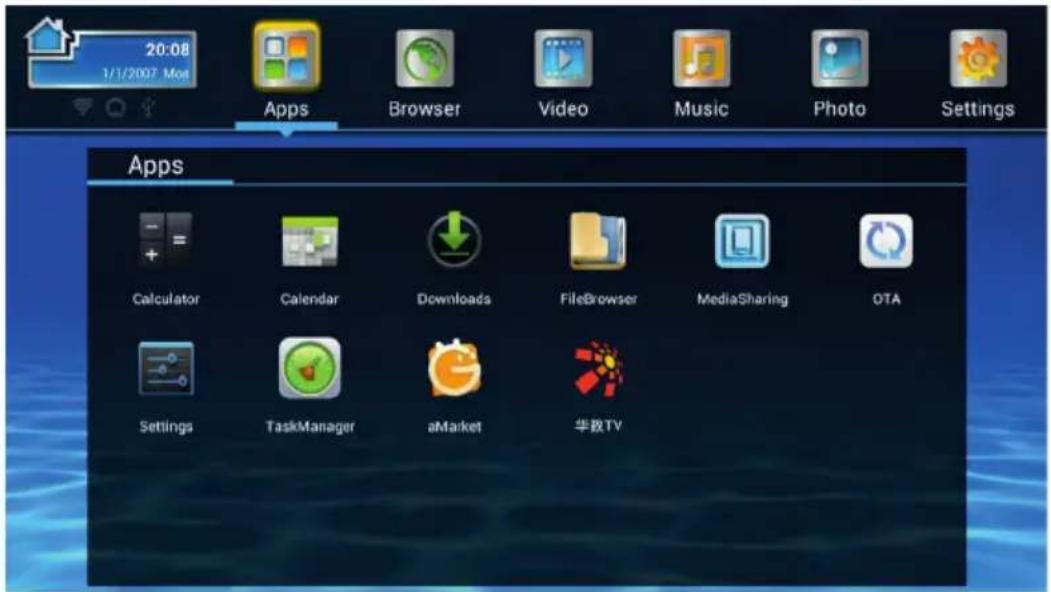Click the MediaSharing label text
The height and width of the screenshot is (592, 1051).
coord(743,299)
